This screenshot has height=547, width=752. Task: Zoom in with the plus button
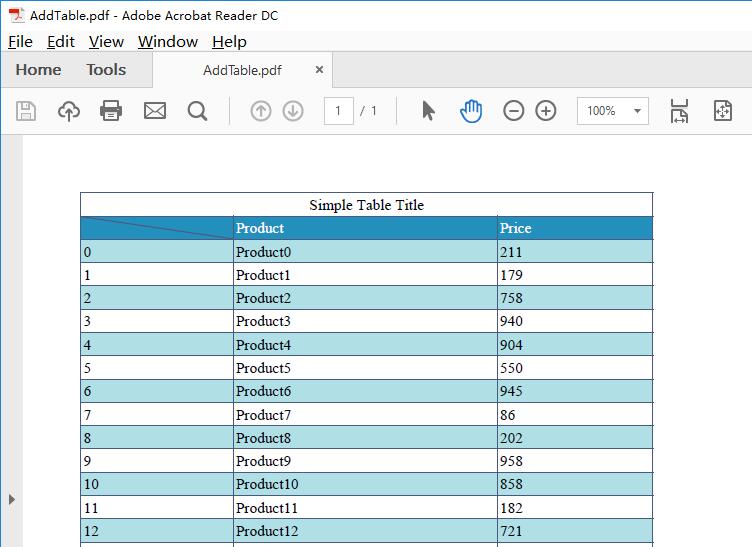tap(546, 111)
